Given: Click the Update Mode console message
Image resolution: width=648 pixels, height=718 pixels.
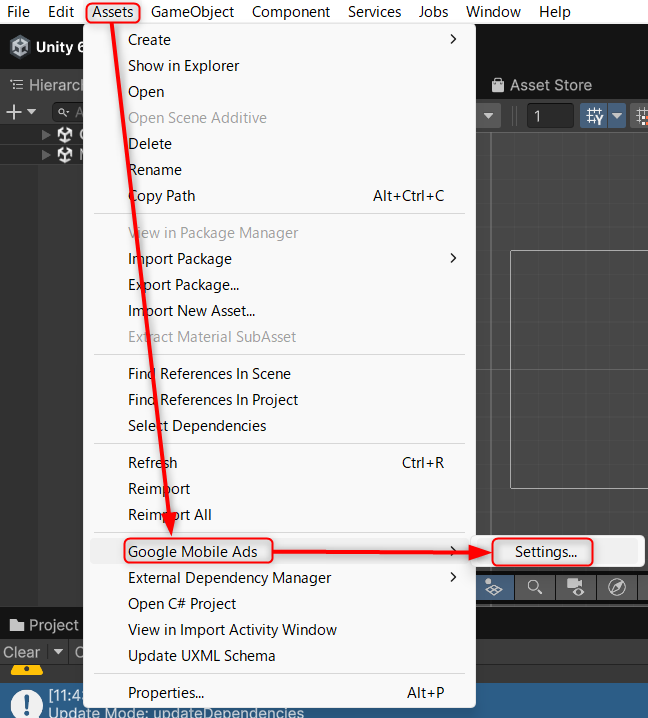Looking at the screenshot, I should click(x=175, y=713).
